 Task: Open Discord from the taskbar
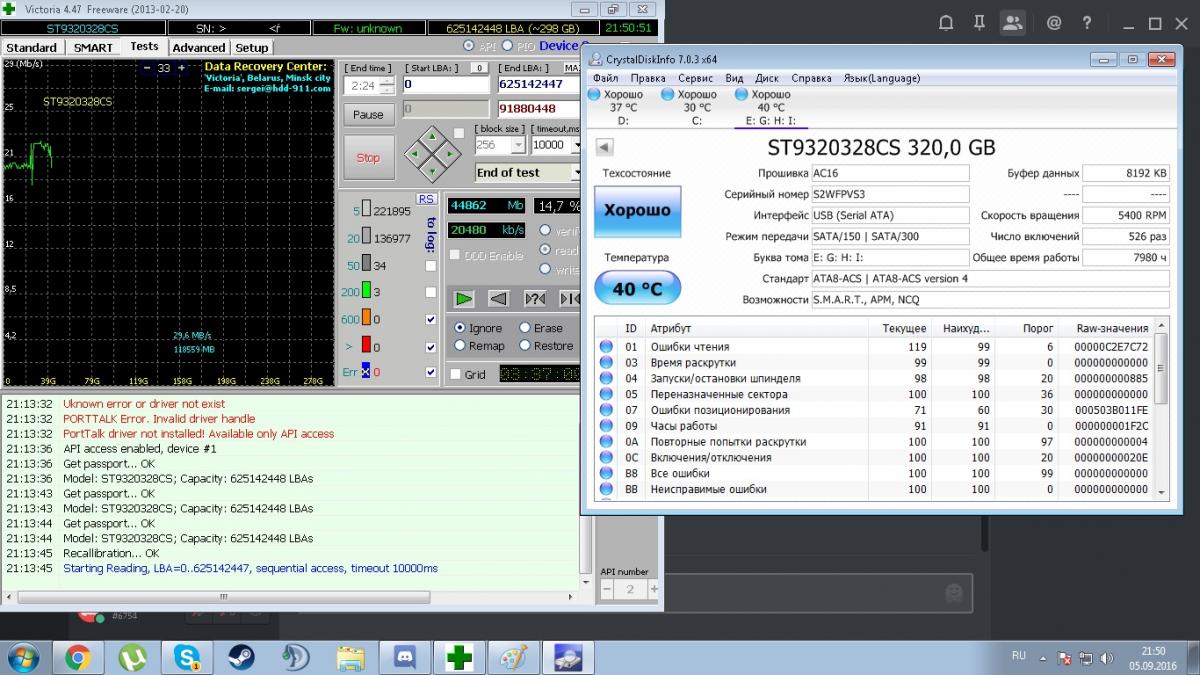coord(405,657)
